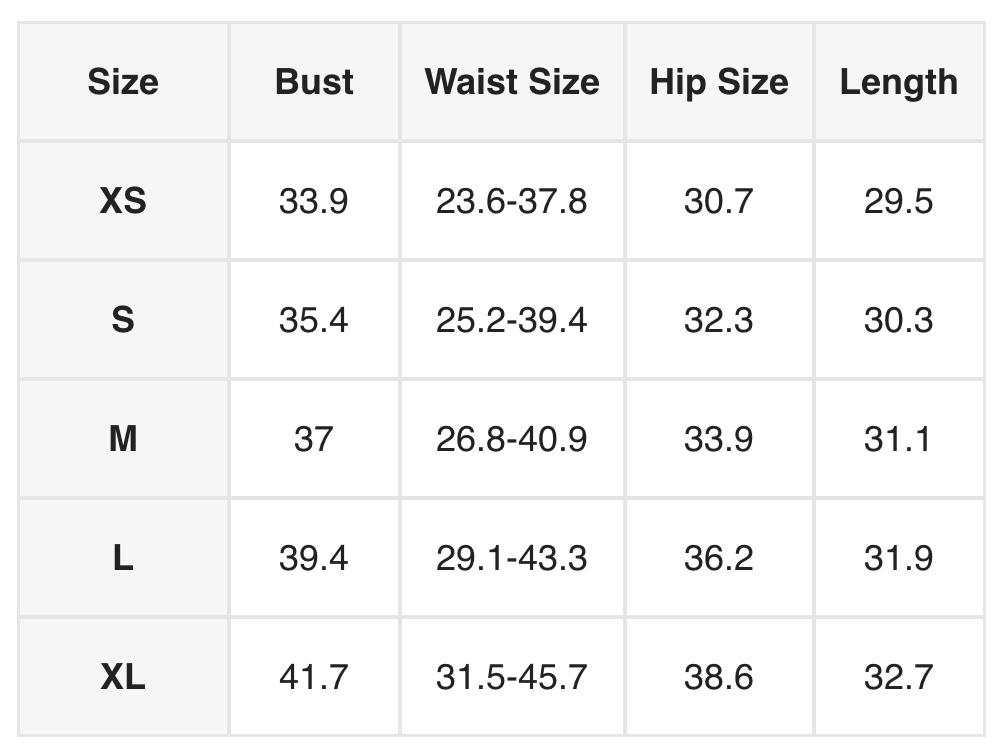Viewport: 992px width, 756px height.
Task: Click the S hip value 32.3
Action: click(719, 320)
